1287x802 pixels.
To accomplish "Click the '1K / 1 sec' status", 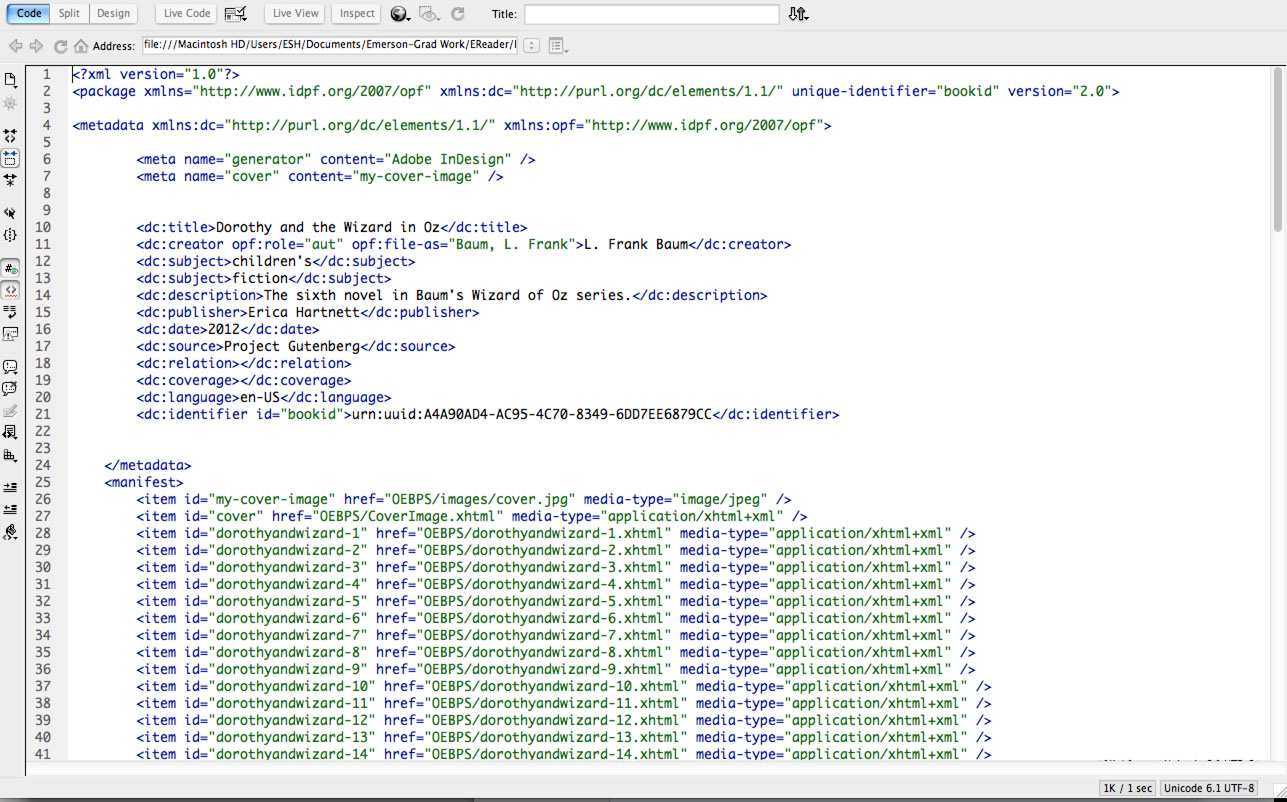I will click(1126, 788).
